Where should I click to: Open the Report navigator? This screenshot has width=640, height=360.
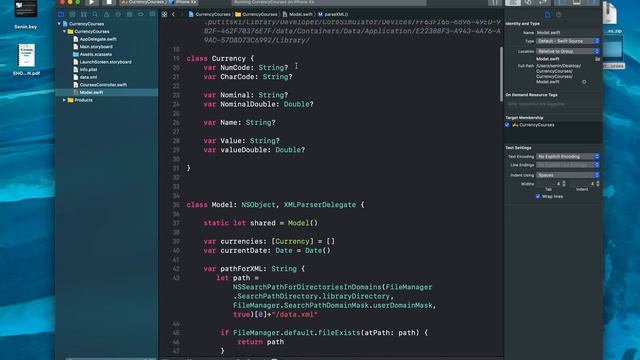point(152,14)
